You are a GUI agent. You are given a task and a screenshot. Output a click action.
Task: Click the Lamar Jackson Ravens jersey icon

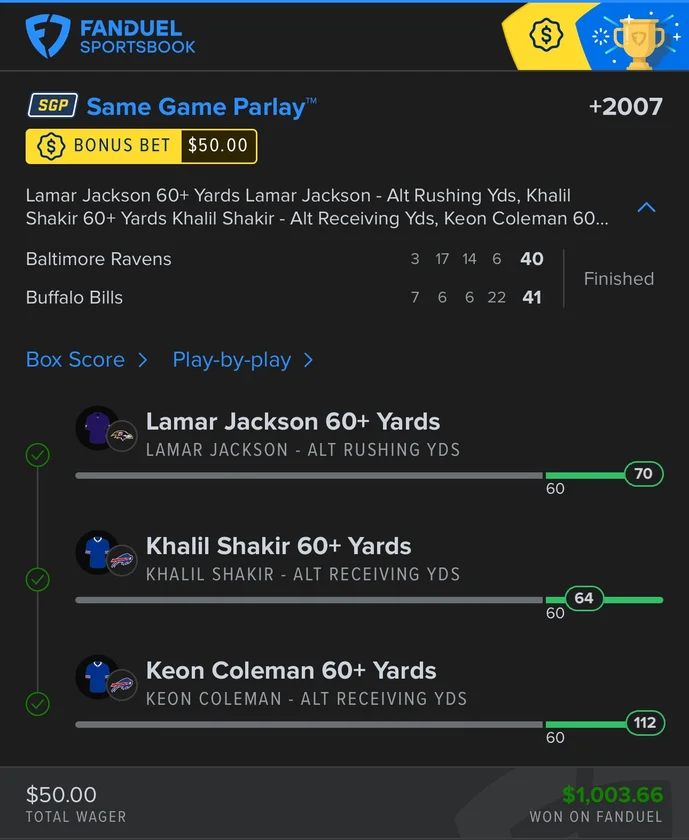[96, 428]
